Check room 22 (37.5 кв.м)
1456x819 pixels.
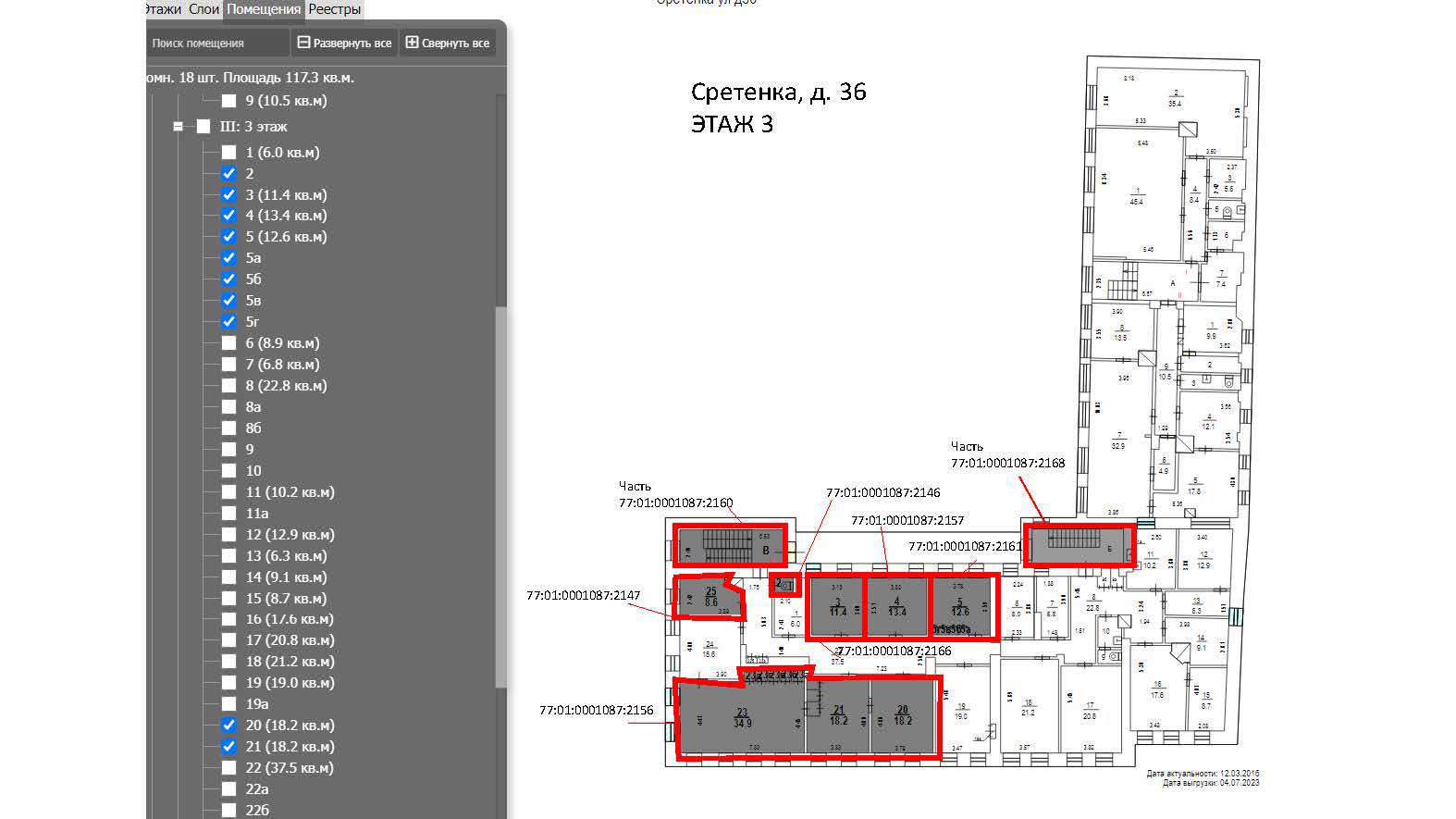coord(228,768)
